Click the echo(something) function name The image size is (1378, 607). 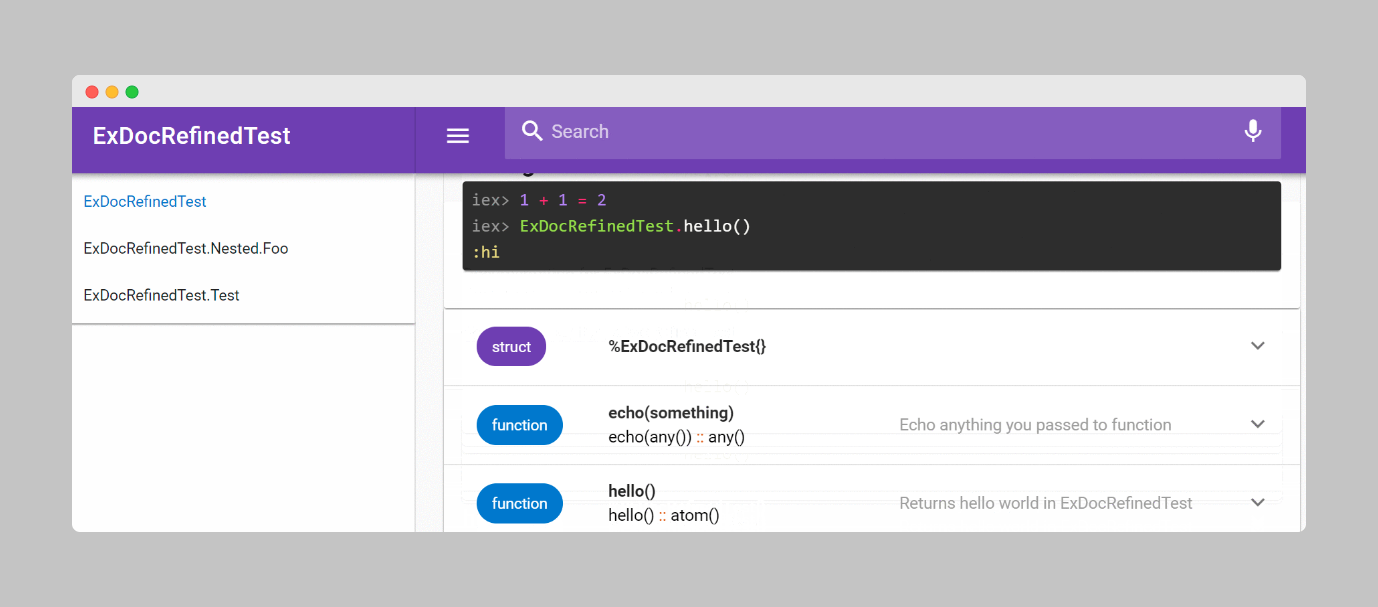(x=671, y=412)
